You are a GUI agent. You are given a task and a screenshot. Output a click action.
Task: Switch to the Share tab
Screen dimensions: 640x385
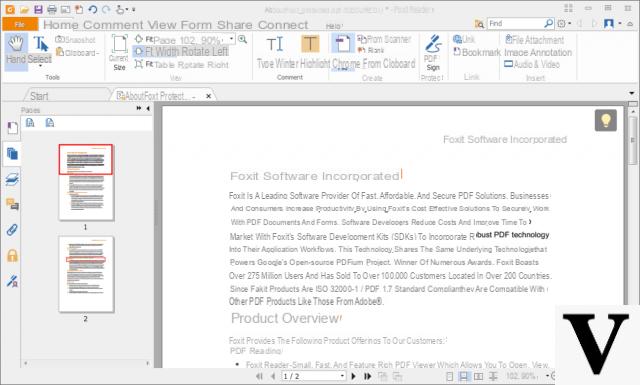(235, 25)
